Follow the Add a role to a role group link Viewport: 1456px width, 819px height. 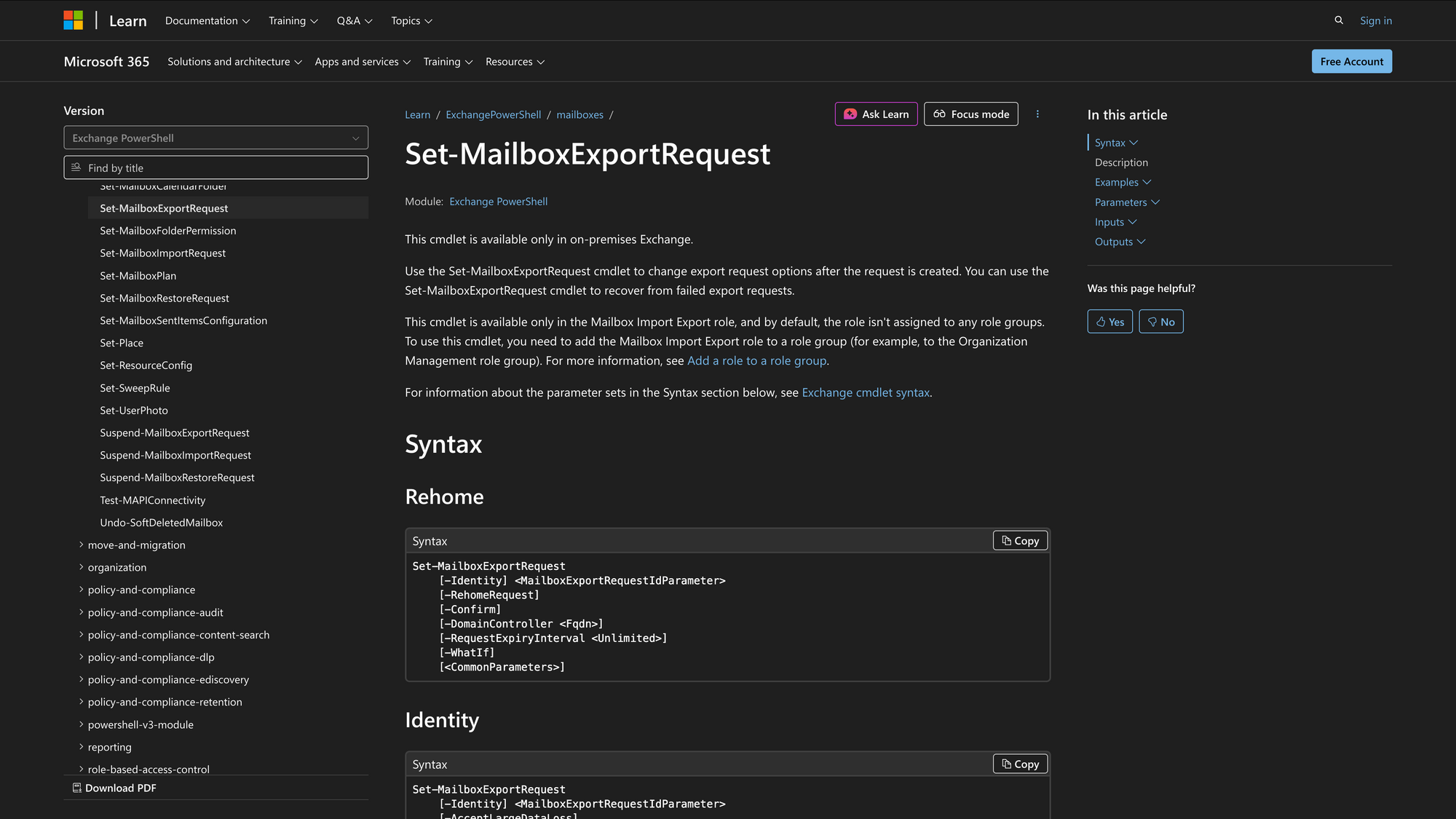coord(756,360)
